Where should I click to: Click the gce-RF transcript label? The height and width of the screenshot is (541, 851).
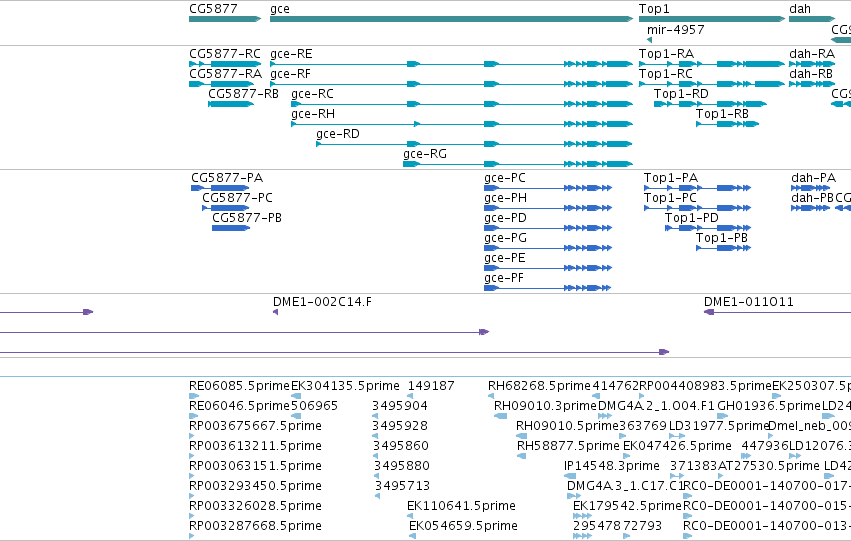click(290, 74)
